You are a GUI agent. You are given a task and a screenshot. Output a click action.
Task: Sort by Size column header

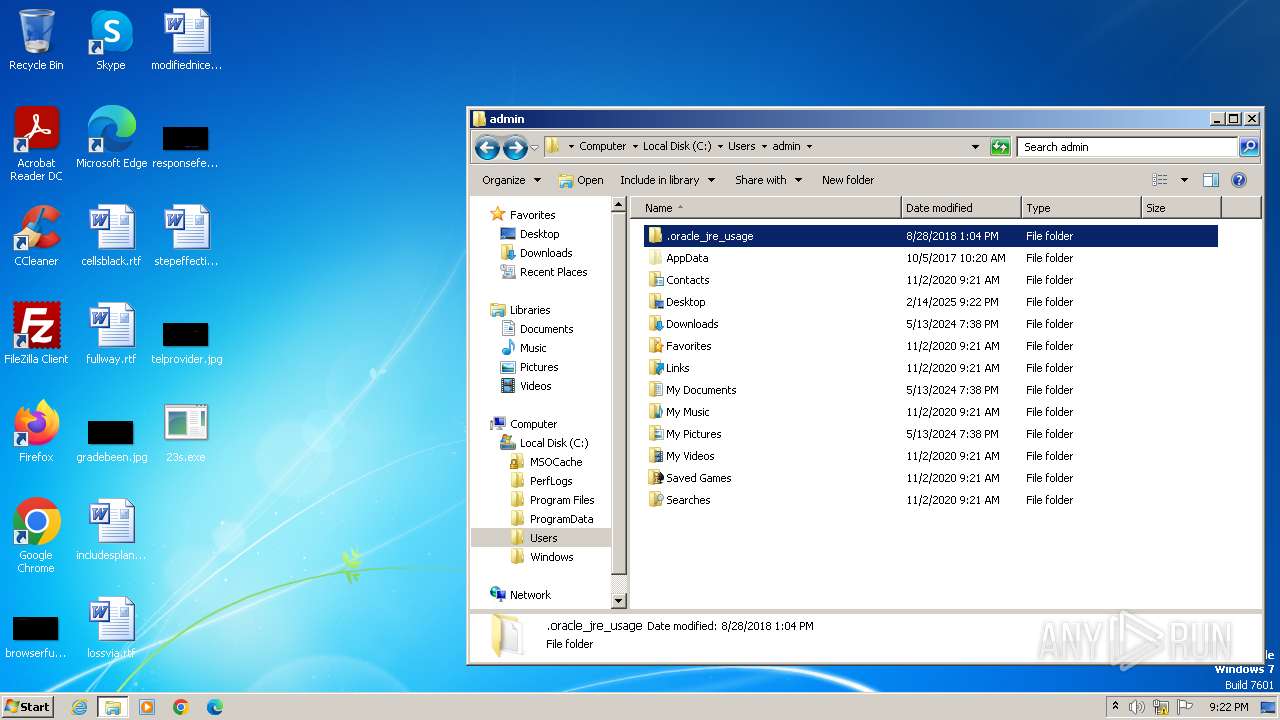pyautogui.click(x=1181, y=208)
